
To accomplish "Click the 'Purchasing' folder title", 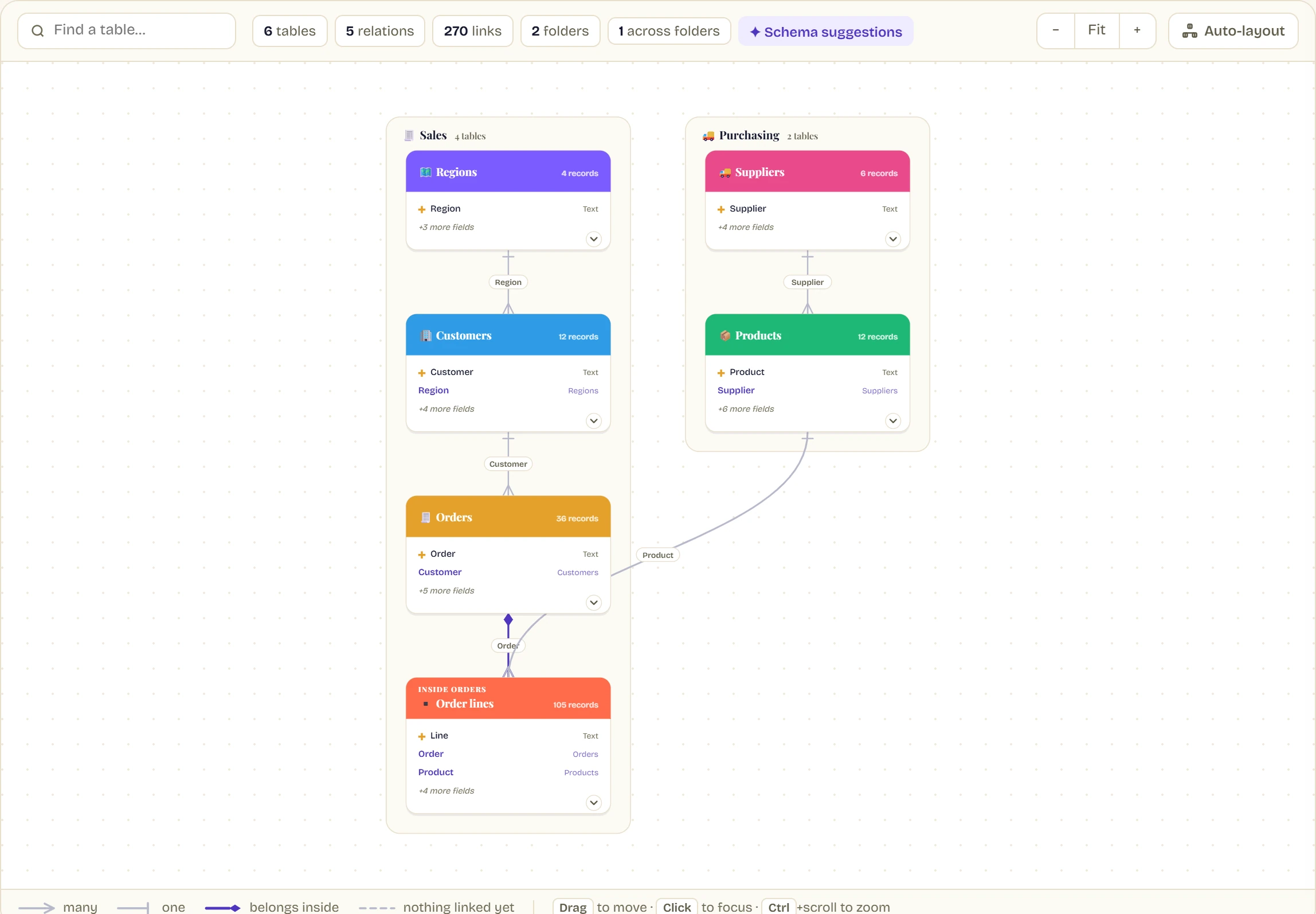I will tap(749, 135).
